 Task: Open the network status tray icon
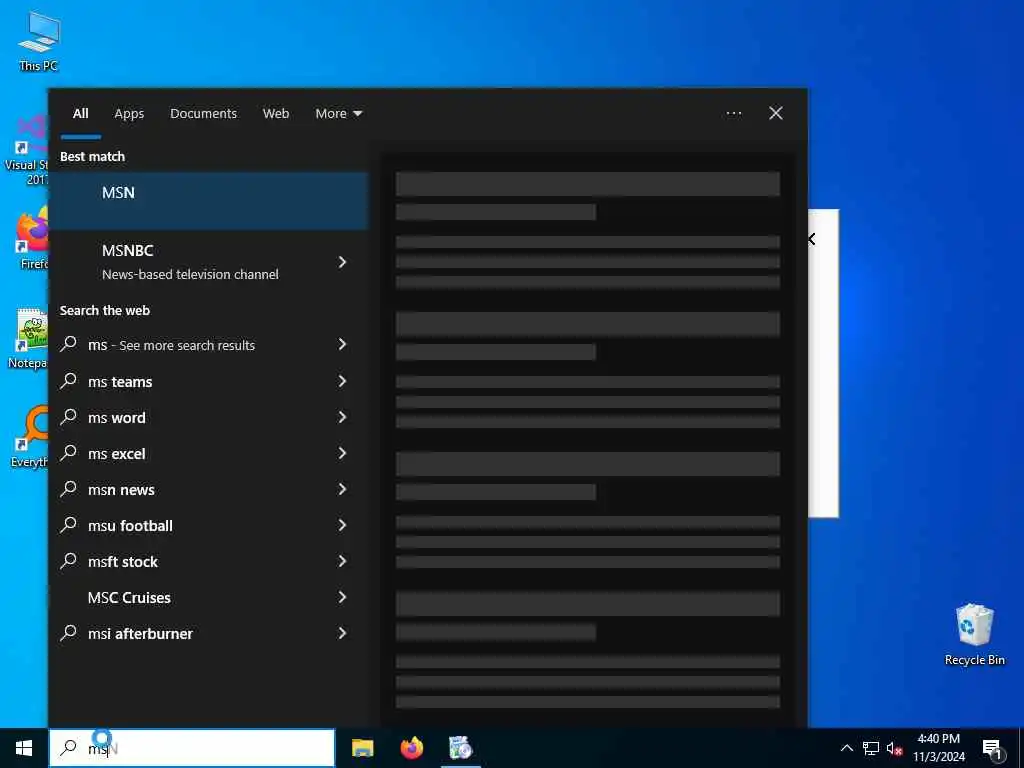point(871,748)
